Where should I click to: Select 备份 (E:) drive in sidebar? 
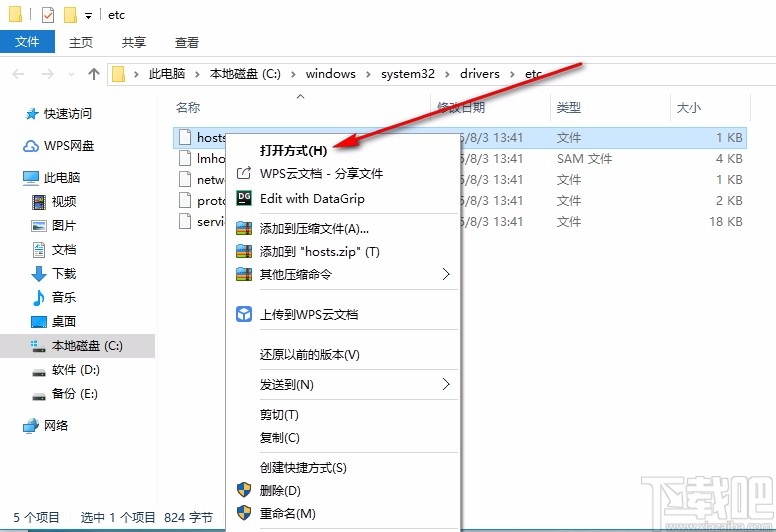tap(75, 394)
